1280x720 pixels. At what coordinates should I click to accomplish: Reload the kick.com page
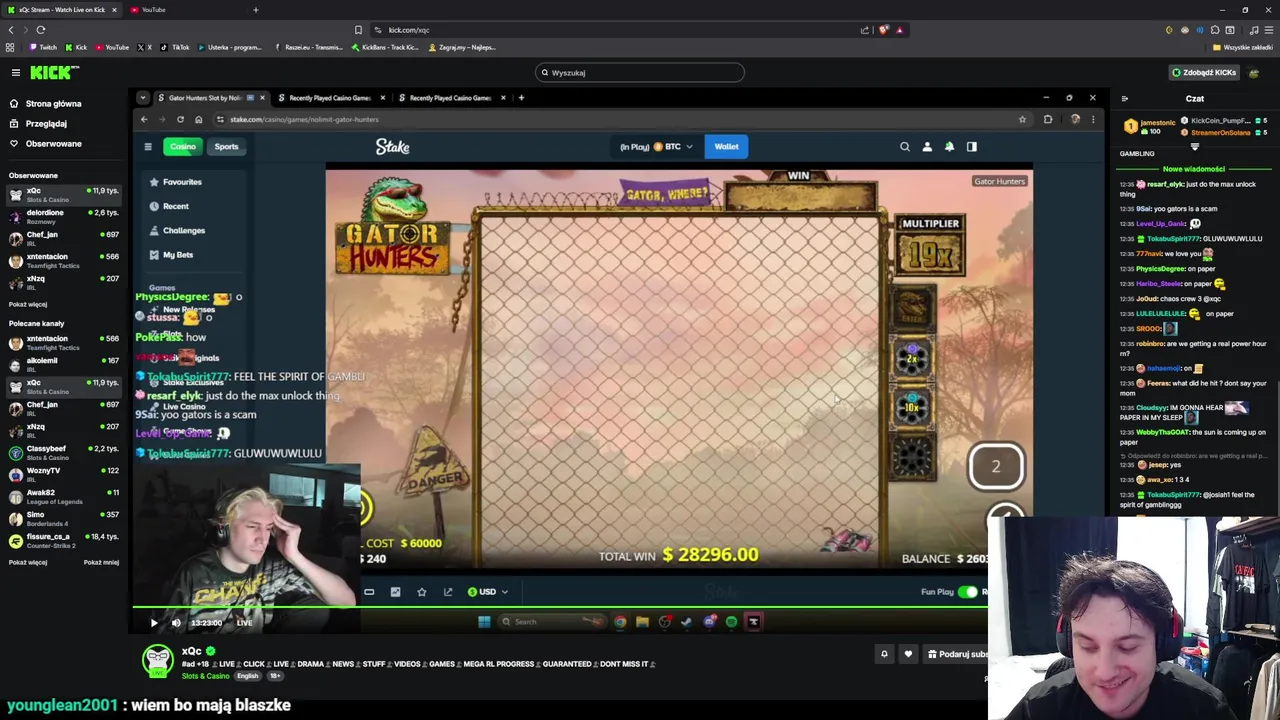(x=41, y=30)
